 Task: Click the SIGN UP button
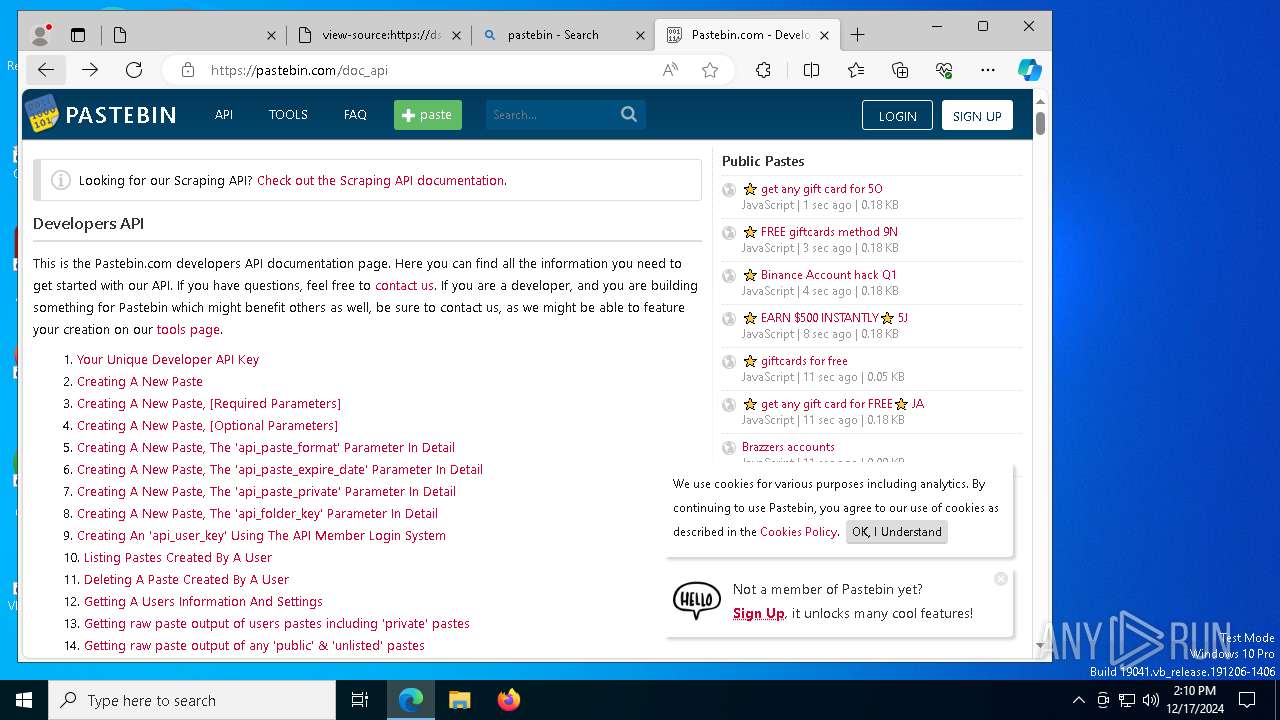[977, 116]
